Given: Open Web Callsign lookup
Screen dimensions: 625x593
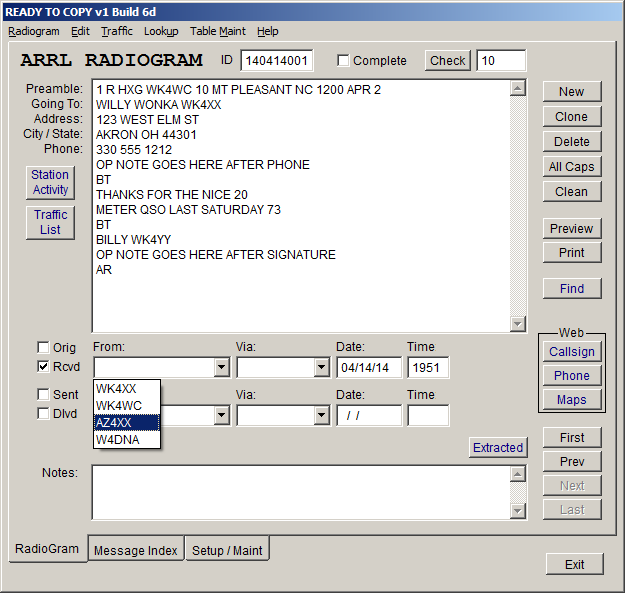Looking at the screenshot, I should pyautogui.click(x=572, y=351).
